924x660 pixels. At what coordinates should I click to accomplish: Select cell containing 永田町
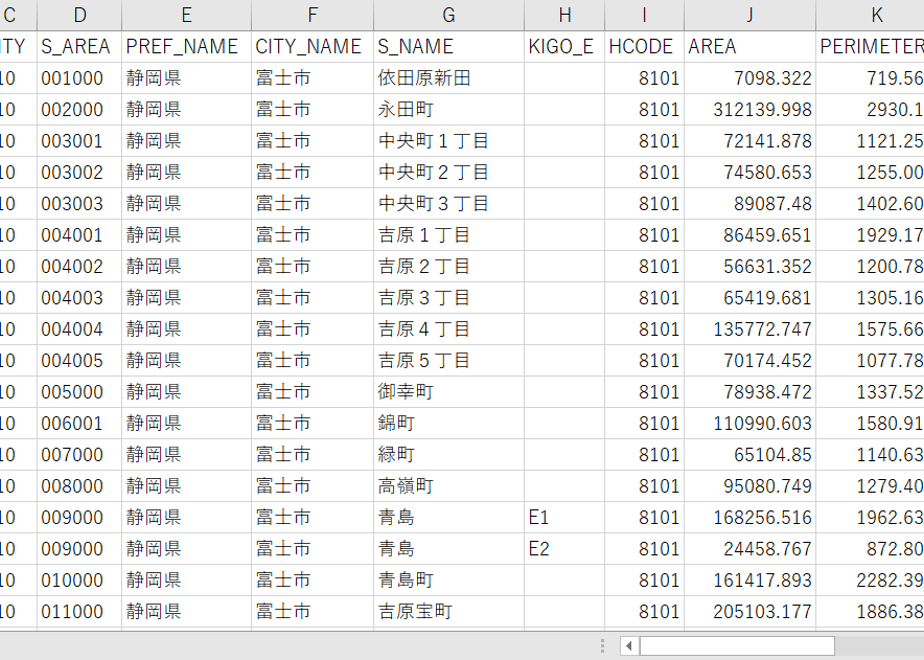448,109
